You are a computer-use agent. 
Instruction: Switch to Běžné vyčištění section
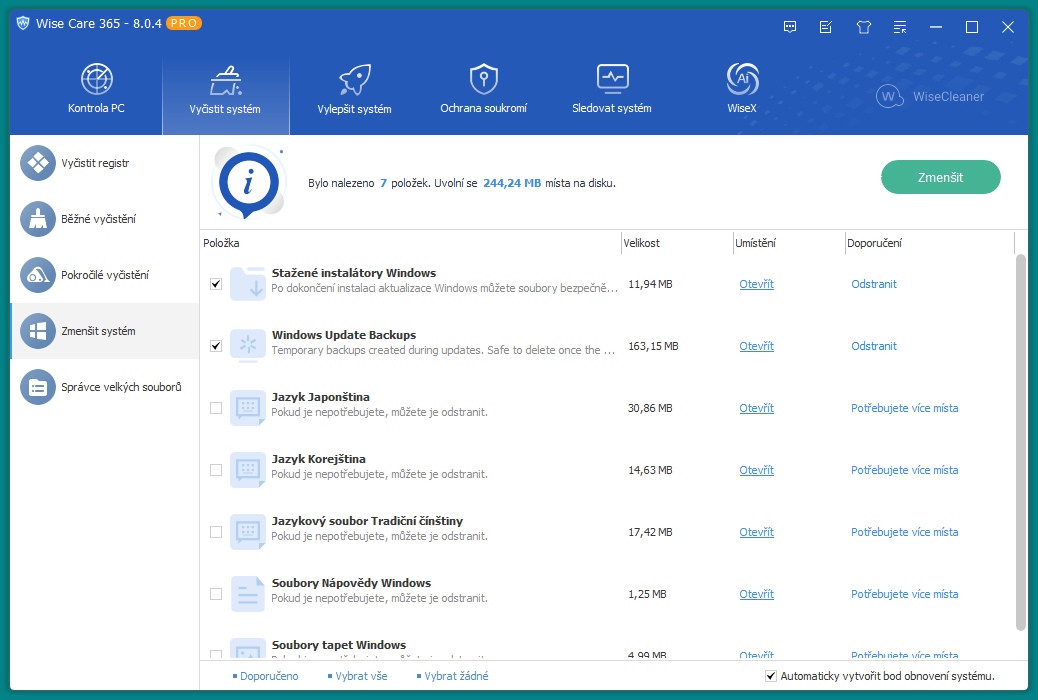pos(105,219)
